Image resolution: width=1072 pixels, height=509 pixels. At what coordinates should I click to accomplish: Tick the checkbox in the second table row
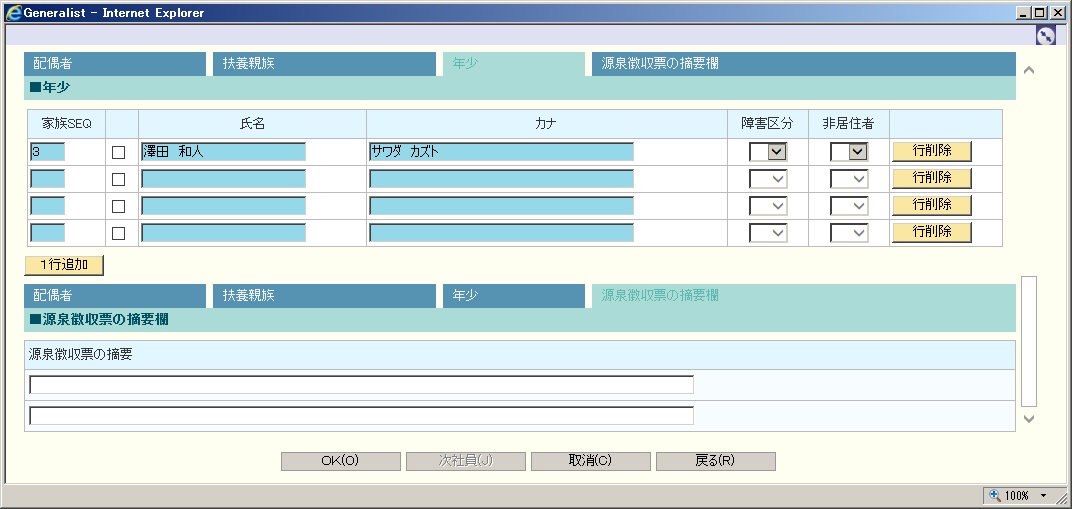click(118, 179)
